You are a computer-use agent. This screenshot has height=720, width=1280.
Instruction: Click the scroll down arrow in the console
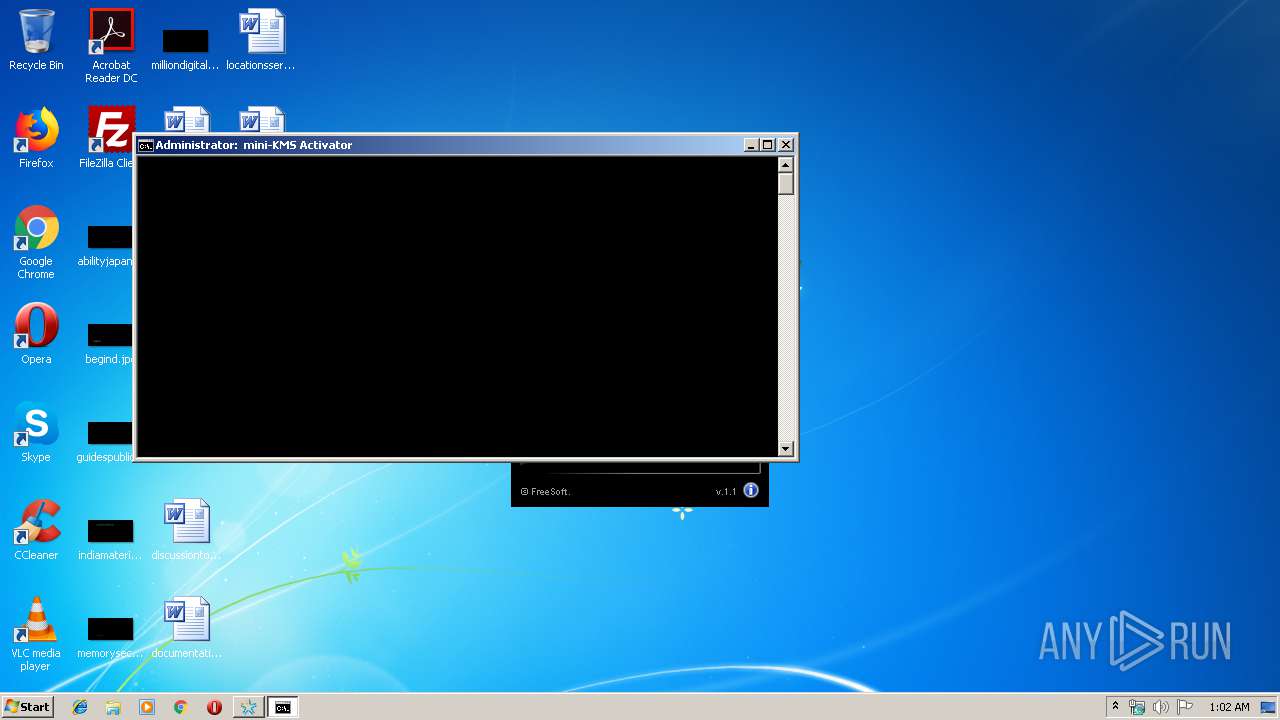click(786, 449)
